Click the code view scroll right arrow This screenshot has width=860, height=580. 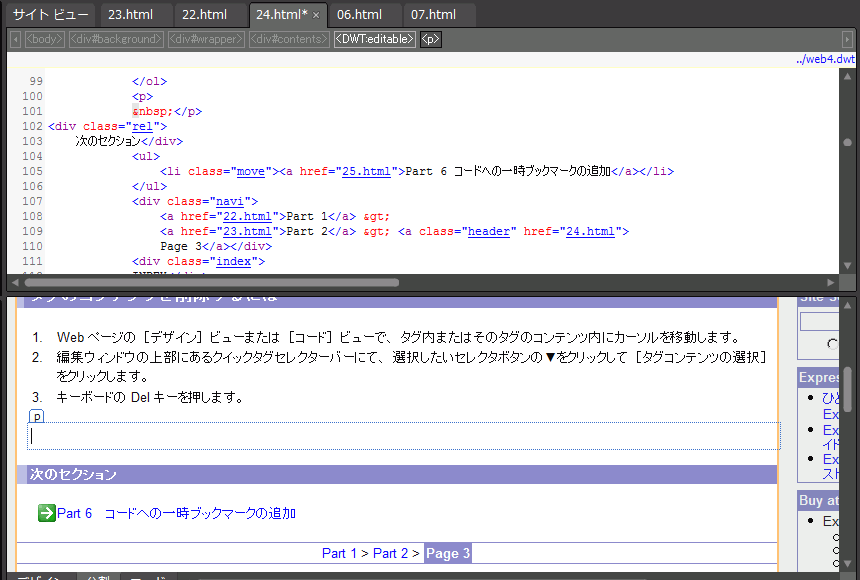831,283
